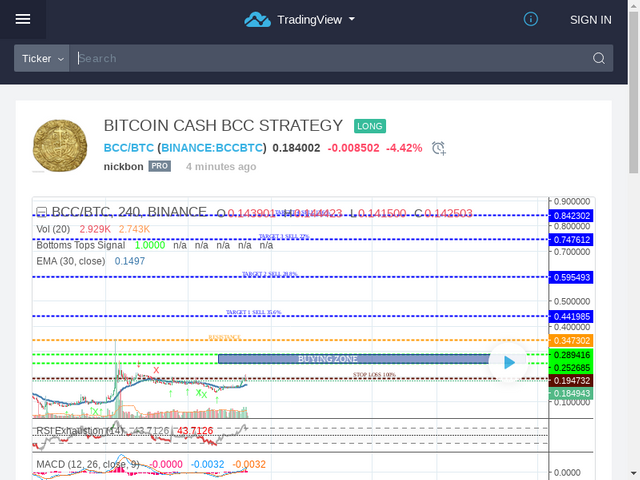Click the scrollbar down arrow
640x480 pixels.
tap(633, 473)
